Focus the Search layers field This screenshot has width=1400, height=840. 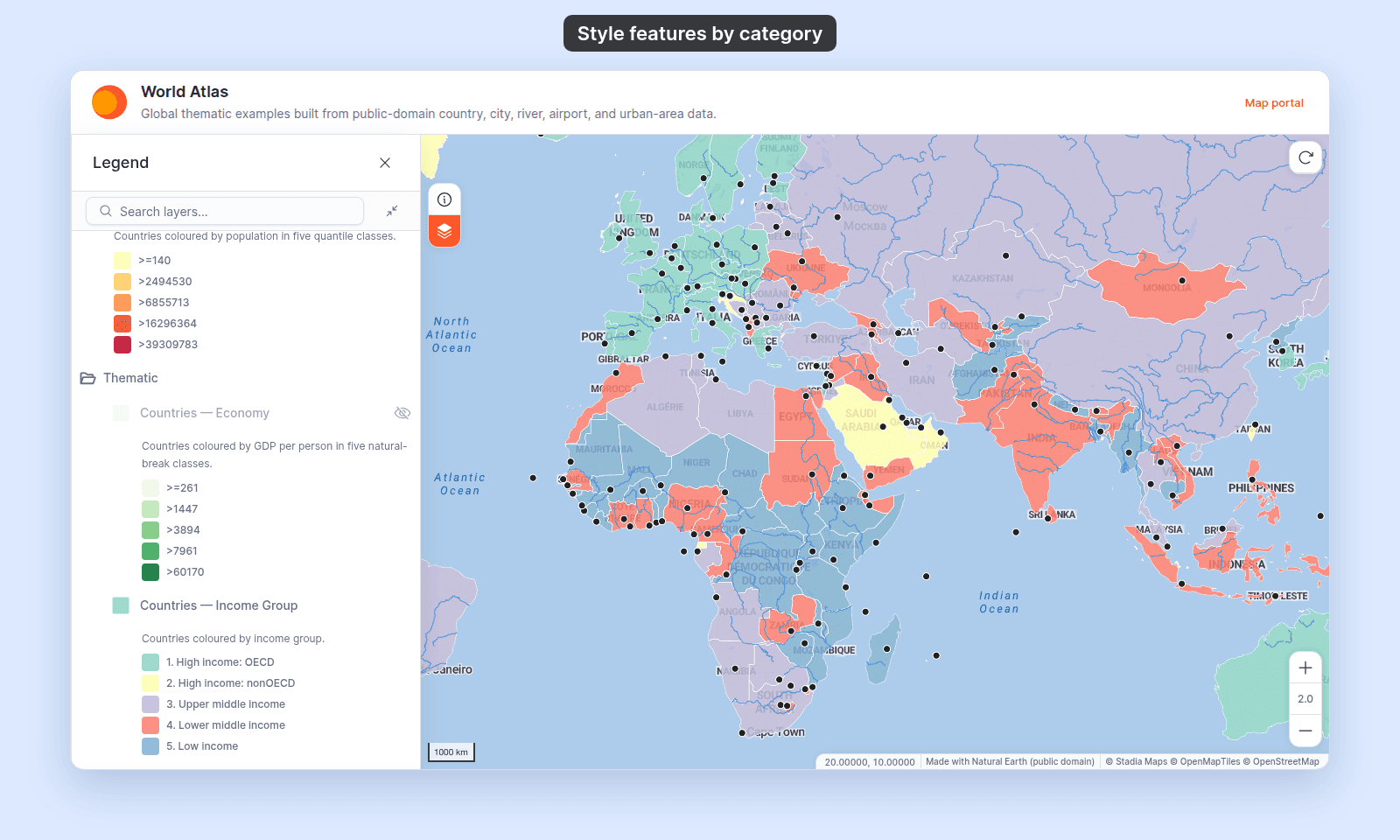click(x=225, y=211)
